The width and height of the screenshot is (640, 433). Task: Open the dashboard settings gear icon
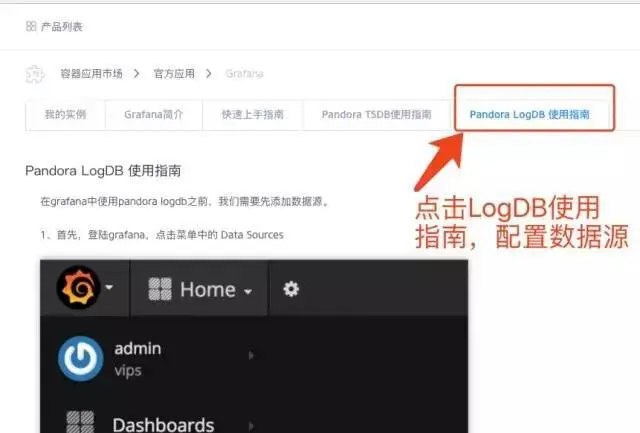tap(291, 289)
